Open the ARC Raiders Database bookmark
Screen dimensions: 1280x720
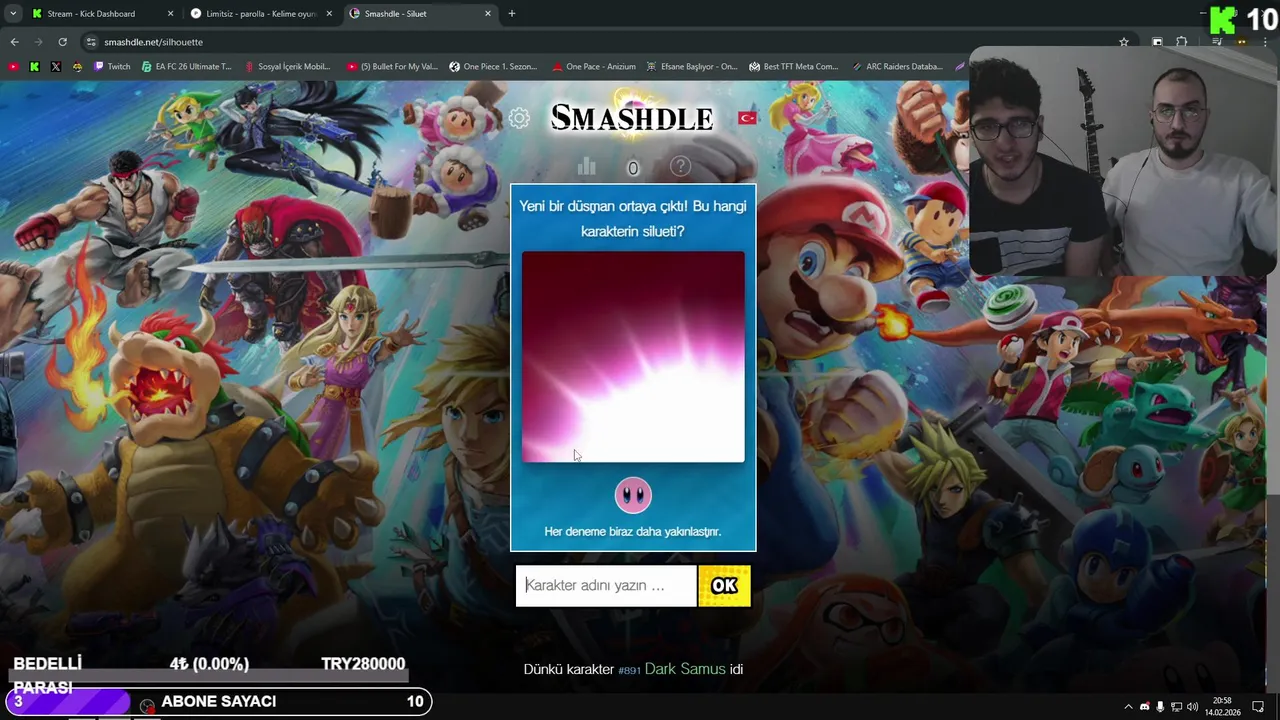[x=896, y=67]
